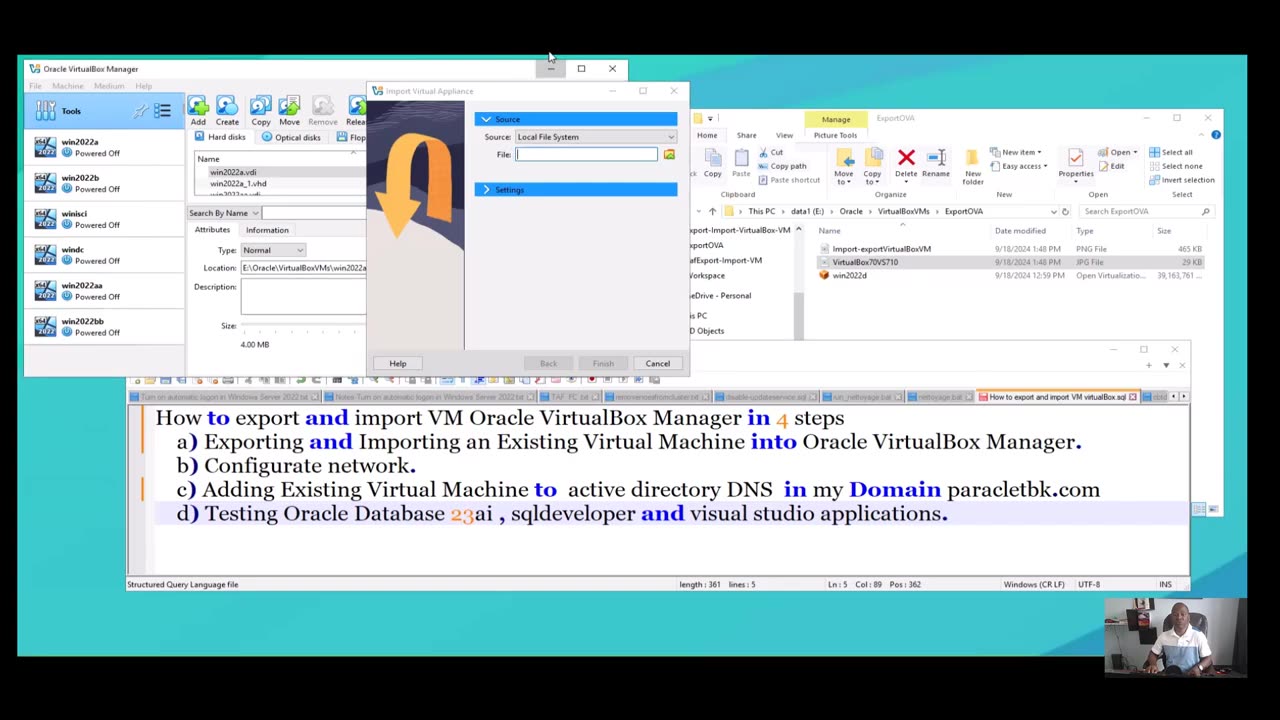Click the browse file icon beside File field

(669, 154)
